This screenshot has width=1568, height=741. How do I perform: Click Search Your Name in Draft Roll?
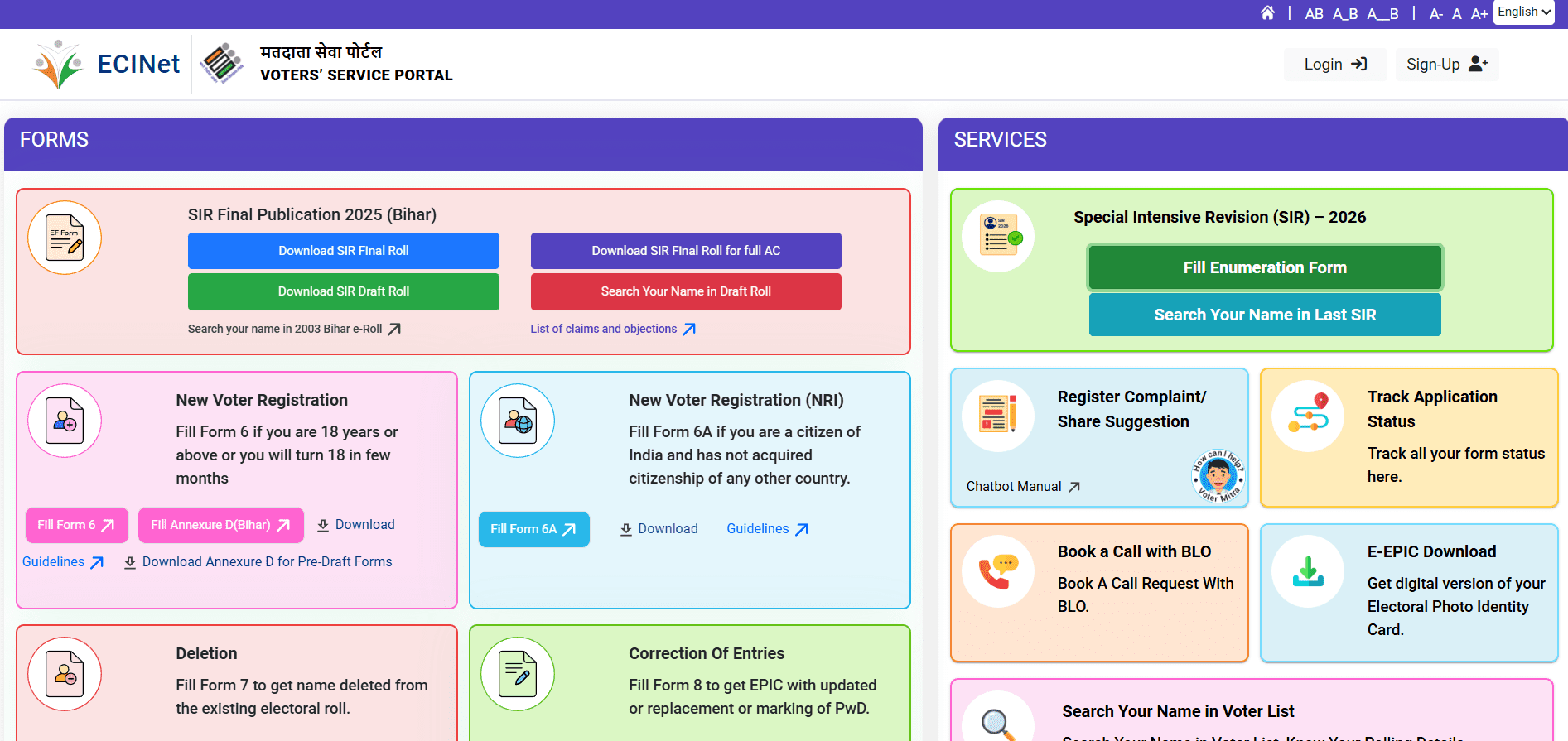tap(685, 291)
